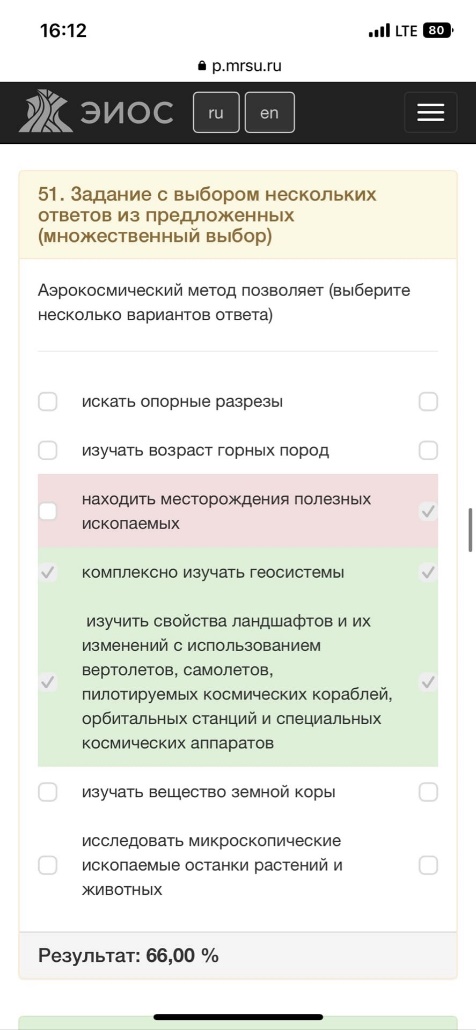Tick left box for 'находить месторождения полезных ископаемых'
476x1030 pixels.
pos(47,511)
